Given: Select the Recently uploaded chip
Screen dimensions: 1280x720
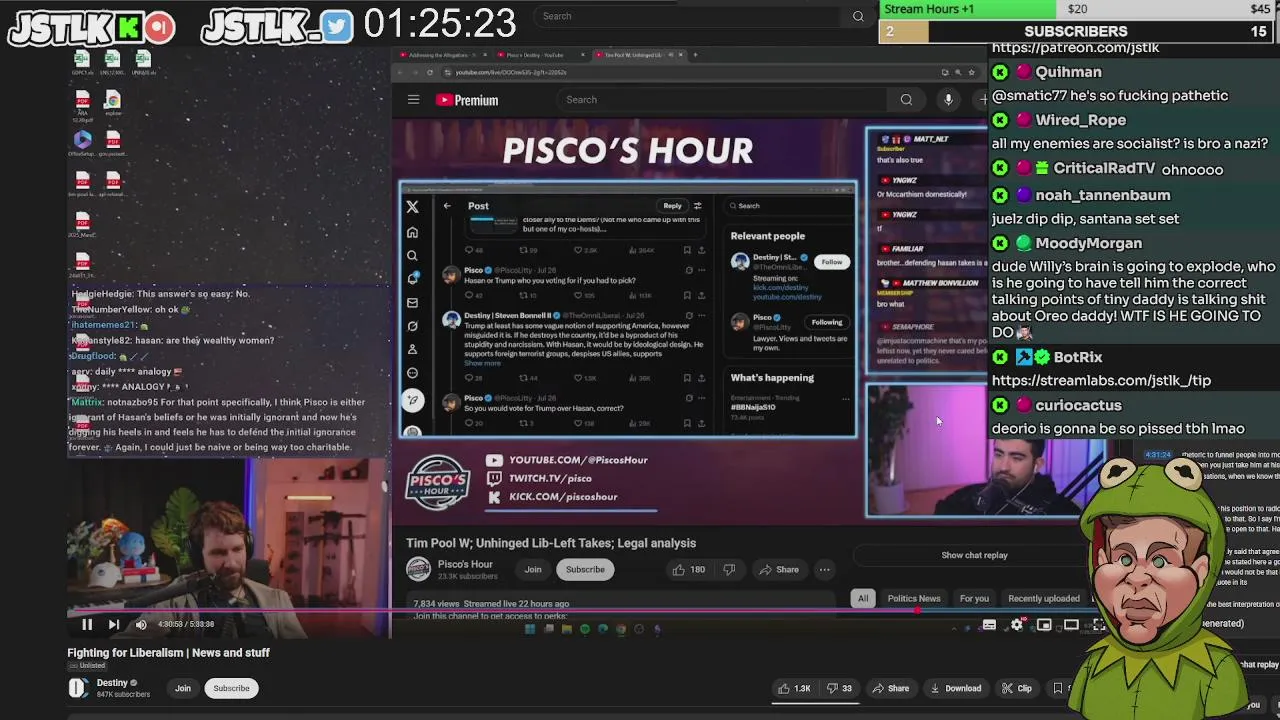Looking at the screenshot, I should (1044, 598).
